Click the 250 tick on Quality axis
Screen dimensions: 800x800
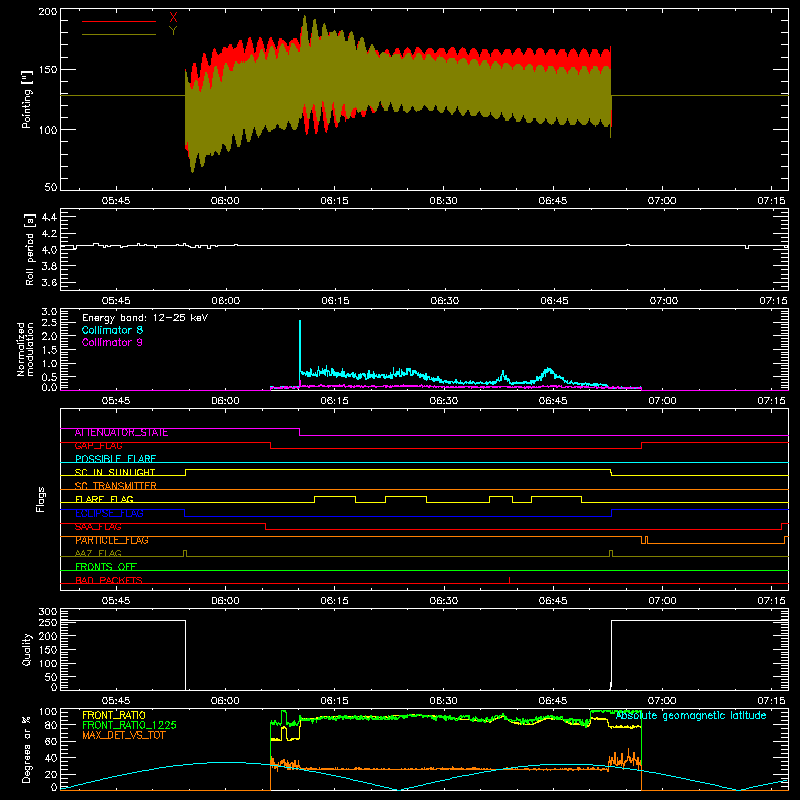click(x=48, y=623)
